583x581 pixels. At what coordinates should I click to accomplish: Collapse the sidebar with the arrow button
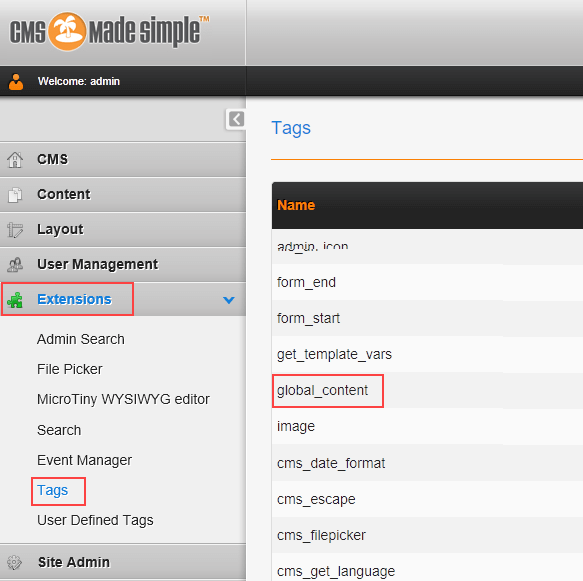pos(236,119)
